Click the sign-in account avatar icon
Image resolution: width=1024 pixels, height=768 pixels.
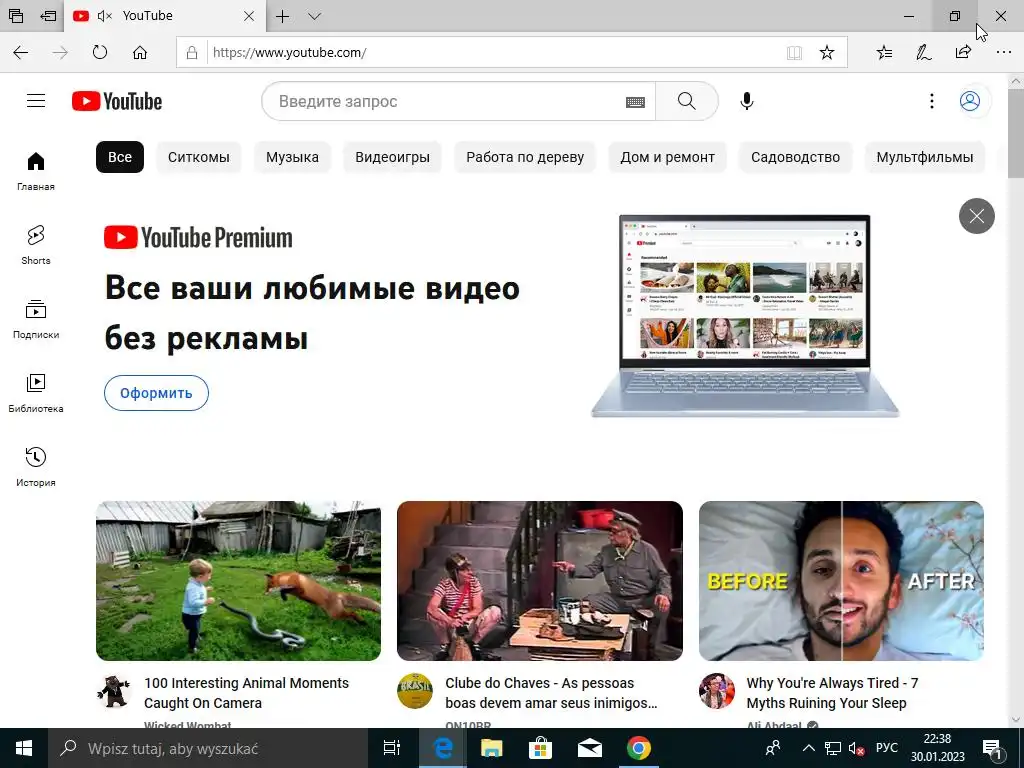click(x=970, y=101)
